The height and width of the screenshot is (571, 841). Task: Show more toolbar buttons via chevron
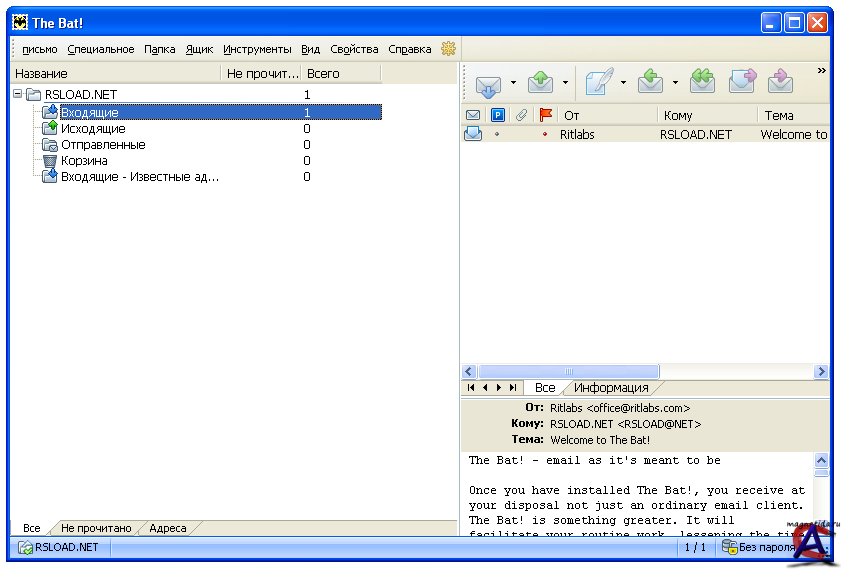[x=822, y=71]
